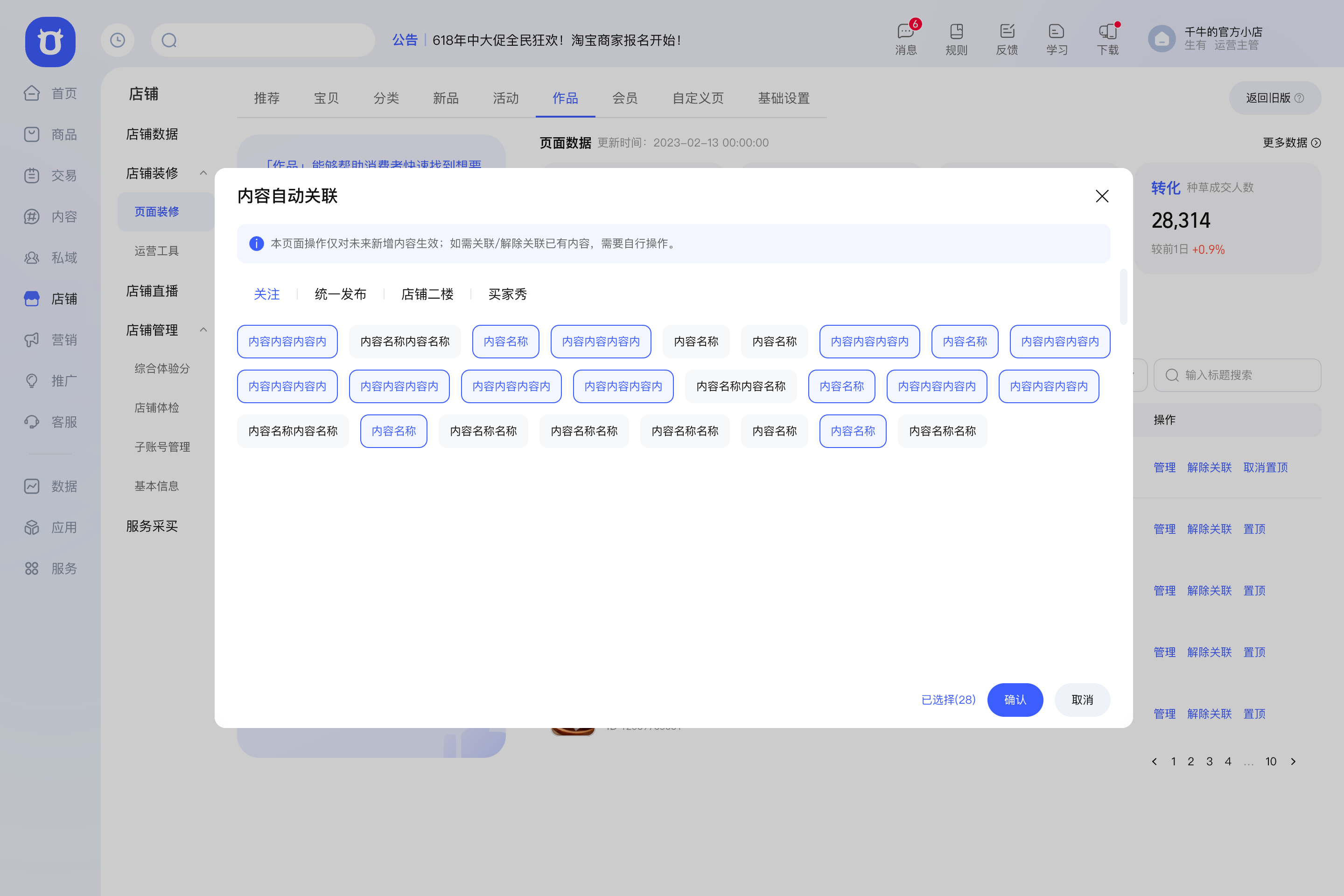Open the history clock icon

coord(118,40)
